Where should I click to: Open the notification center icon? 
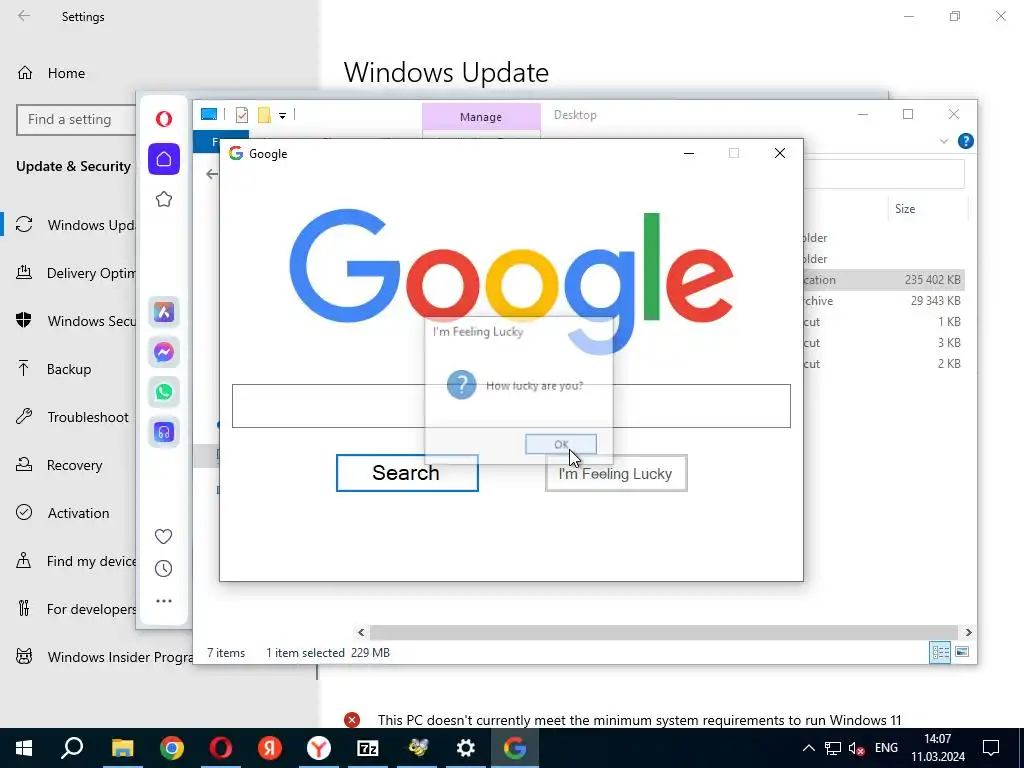[x=991, y=748]
